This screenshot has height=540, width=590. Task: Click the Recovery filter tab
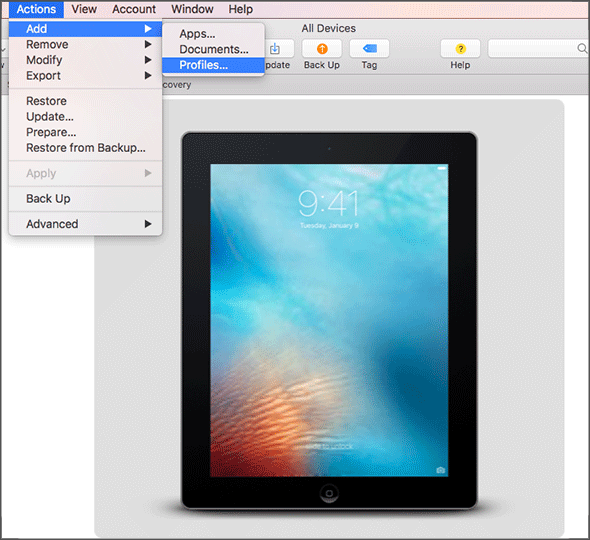point(177,85)
